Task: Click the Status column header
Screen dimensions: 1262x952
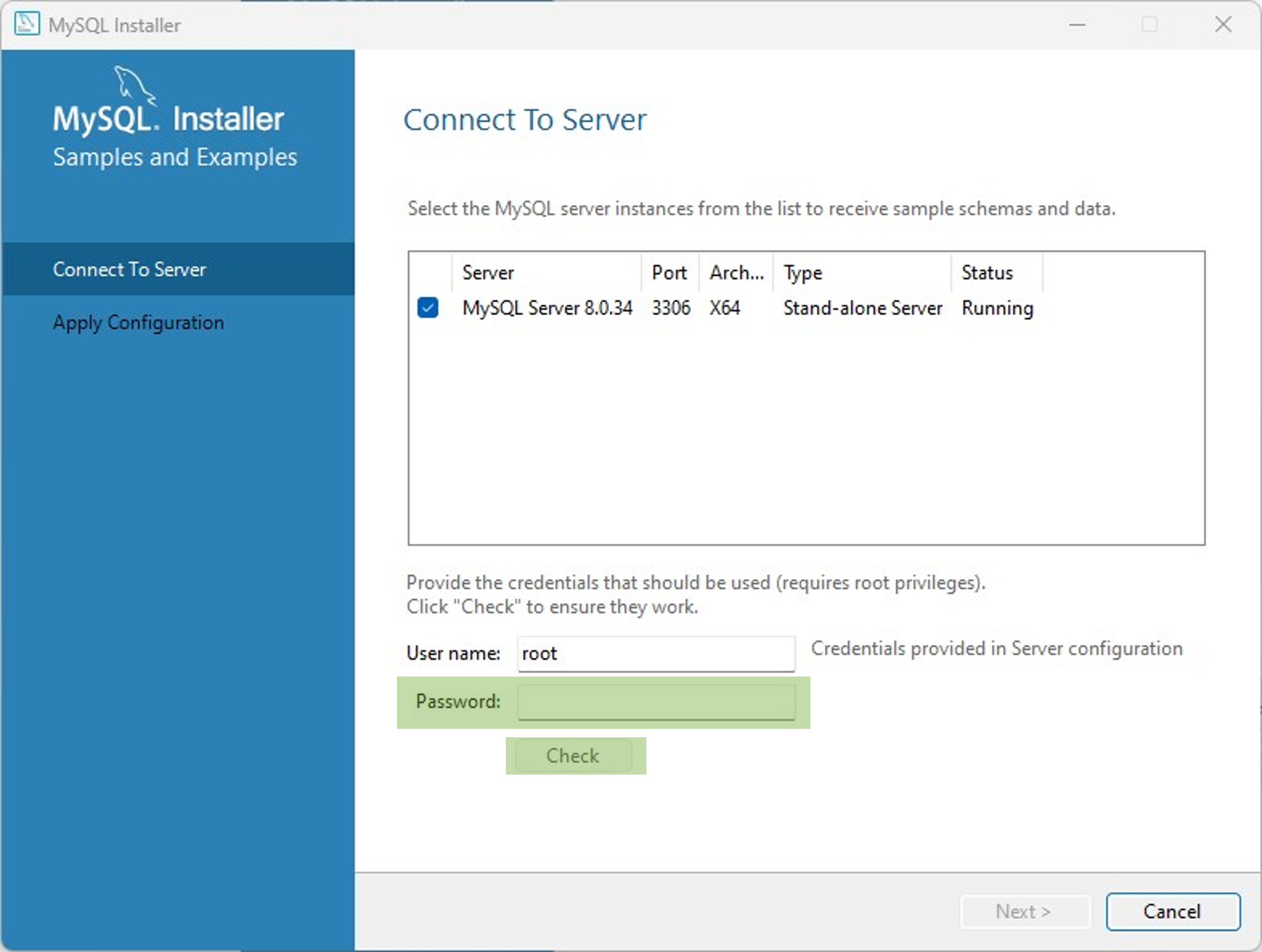Action: (x=987, y=273)
